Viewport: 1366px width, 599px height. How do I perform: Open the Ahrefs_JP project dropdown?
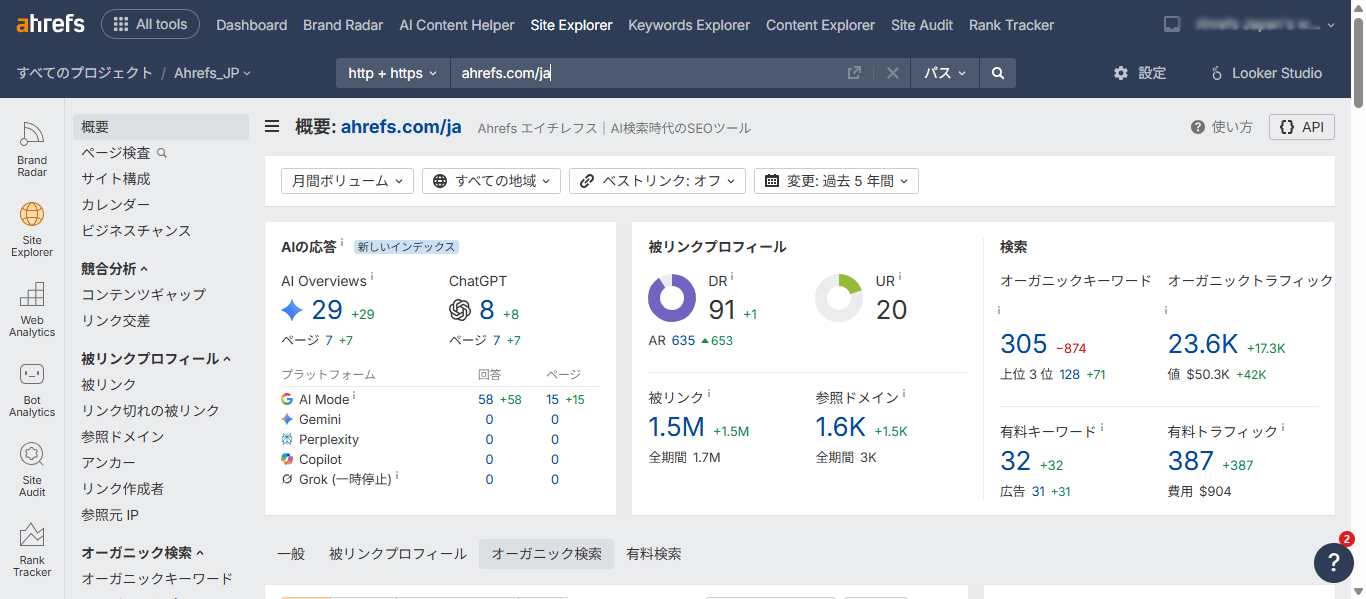point(213,73)
